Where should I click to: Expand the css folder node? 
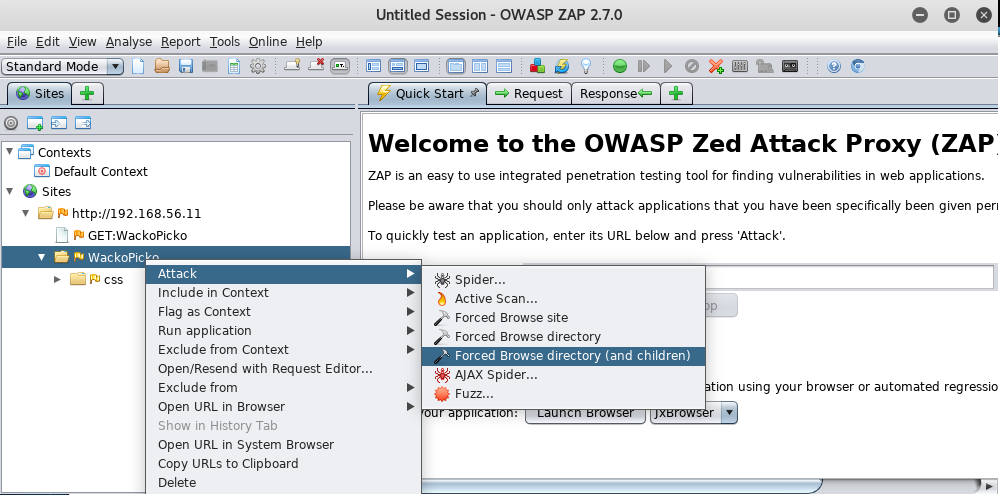[x=57, y=279]
